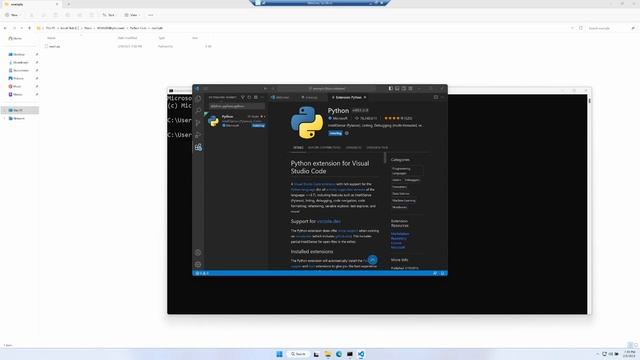Click the File Explorer search box

click(x=611, y=28)
